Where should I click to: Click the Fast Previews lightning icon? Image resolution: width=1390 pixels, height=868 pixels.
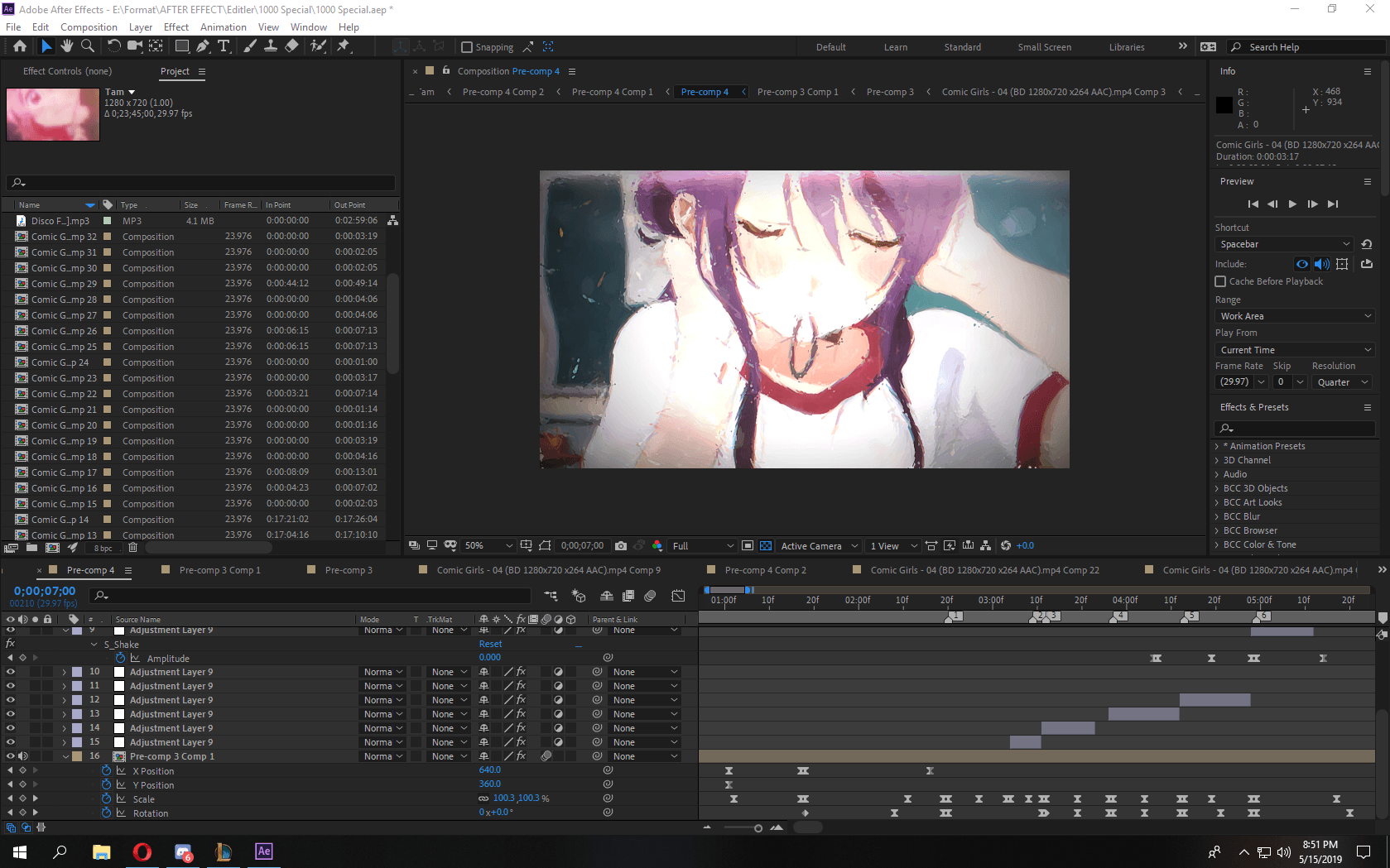(950, 546)
